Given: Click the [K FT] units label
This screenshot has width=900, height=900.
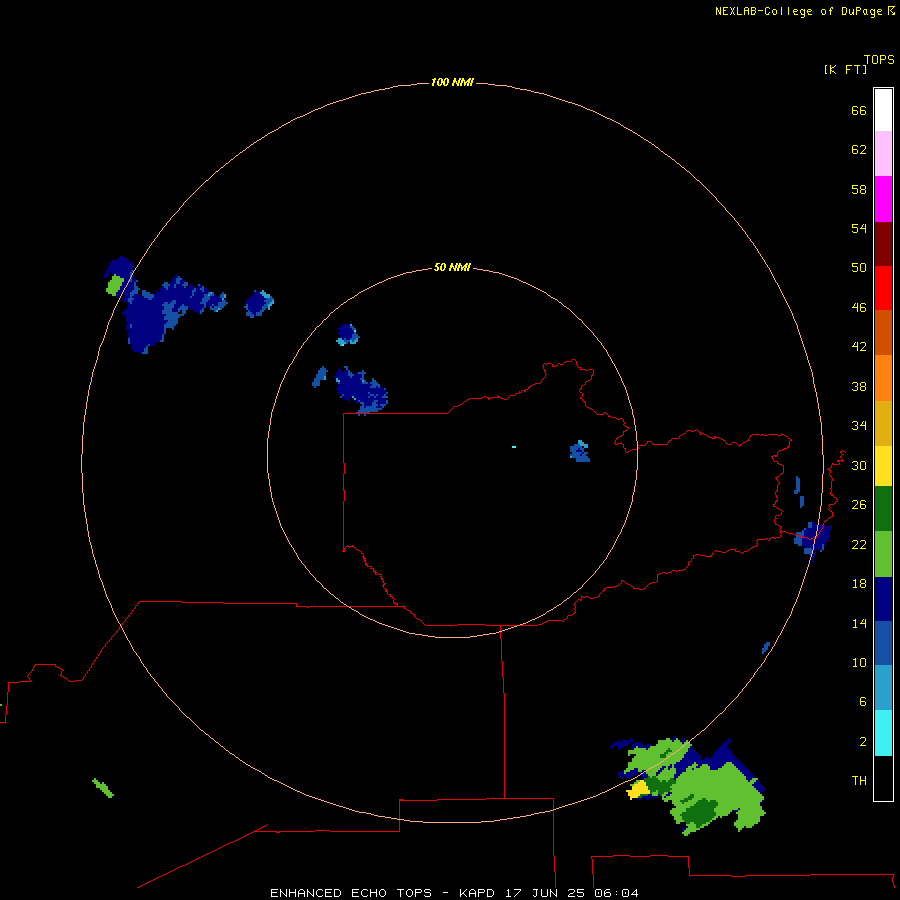Looking at the screenshot, I should (x=845, y=69).
